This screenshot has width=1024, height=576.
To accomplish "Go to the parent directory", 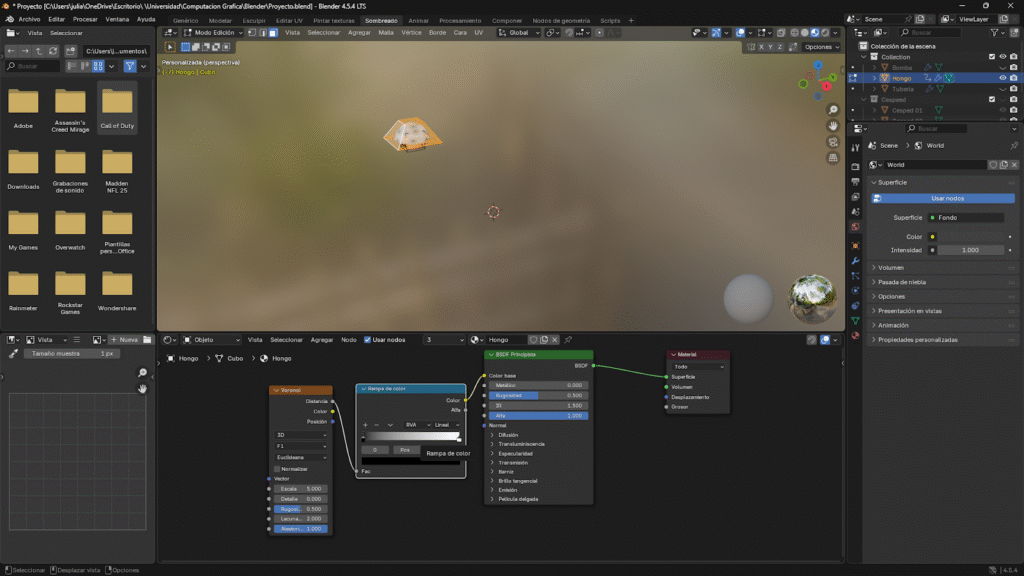I will (x=40, y=51).
